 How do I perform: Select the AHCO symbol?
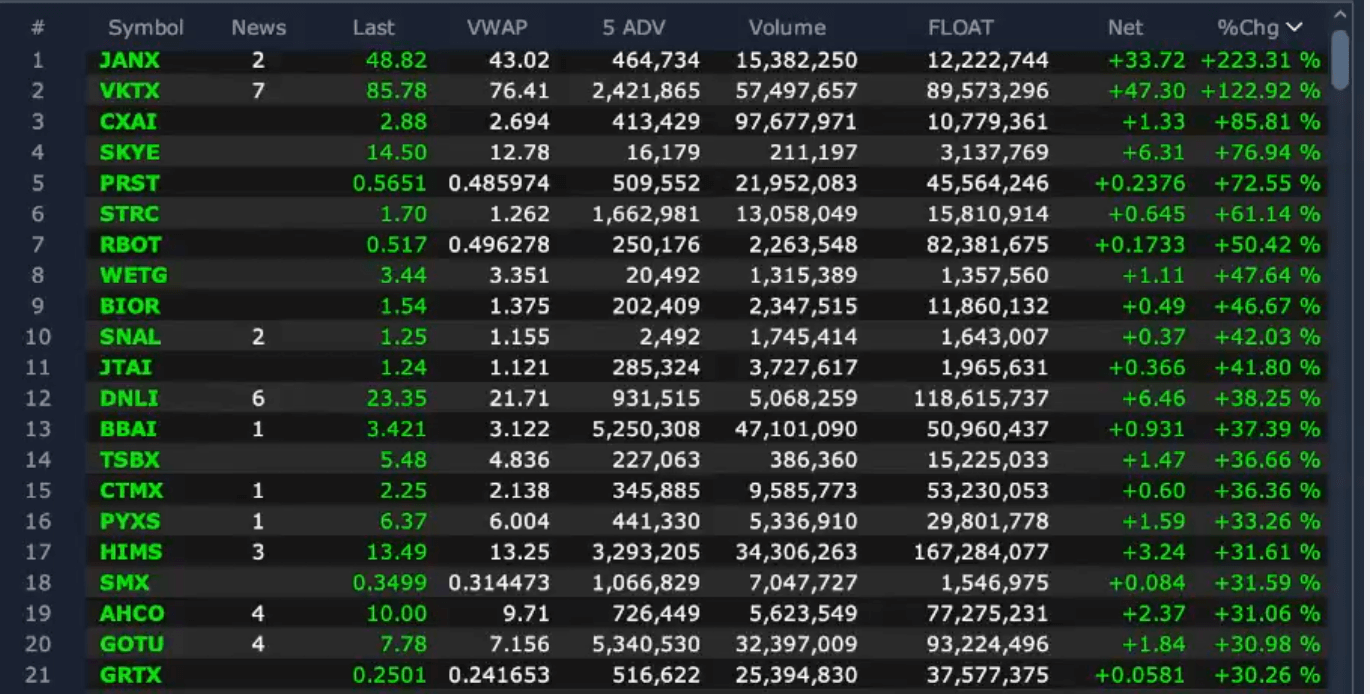[x=132, y=613]
